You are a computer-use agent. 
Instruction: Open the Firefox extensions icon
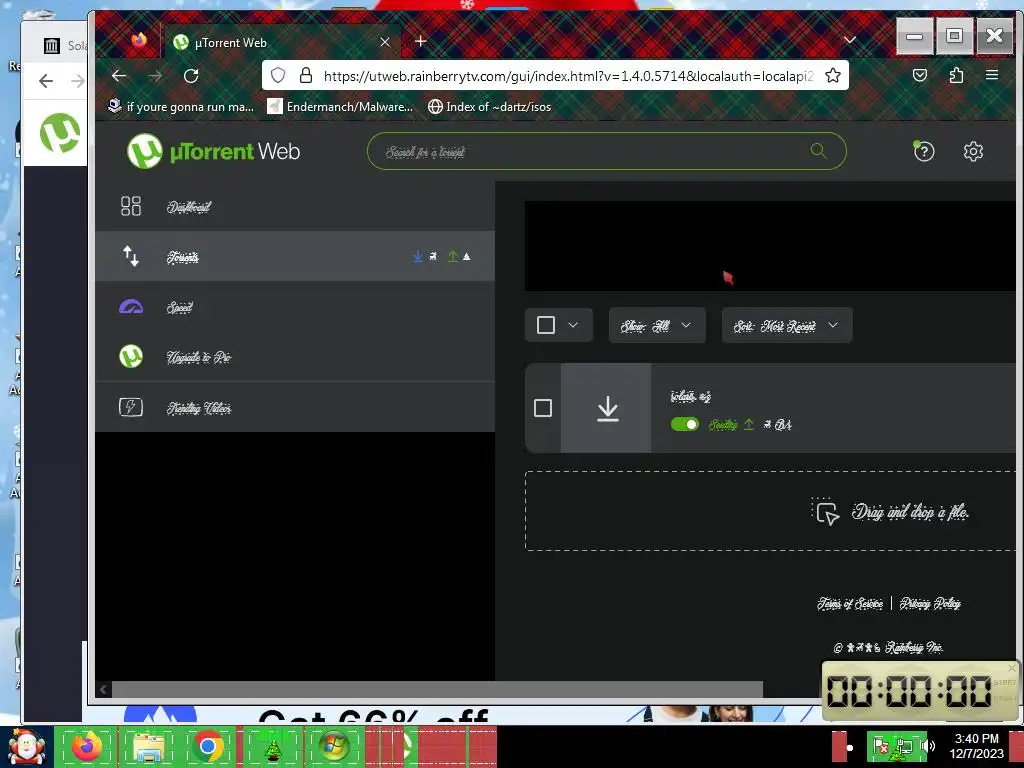coord(956,76)
